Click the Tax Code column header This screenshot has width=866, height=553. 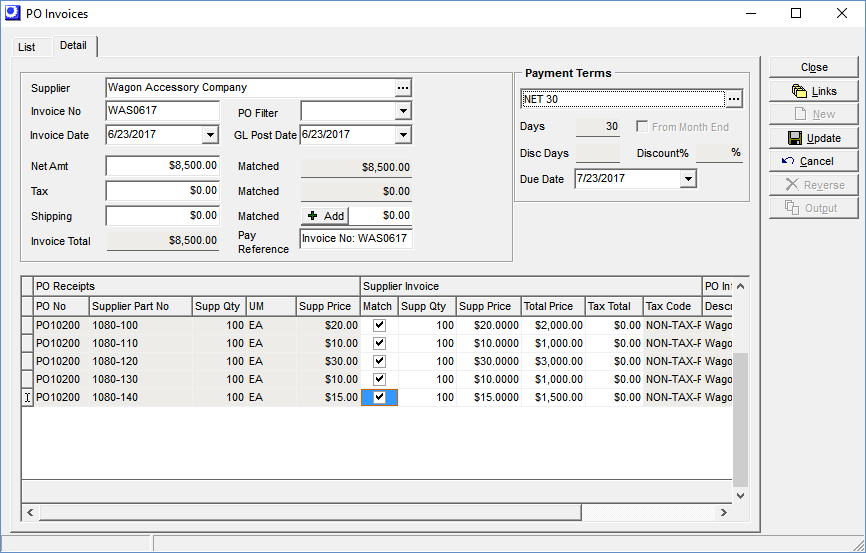pyautogui.click(x=673, y=306)
